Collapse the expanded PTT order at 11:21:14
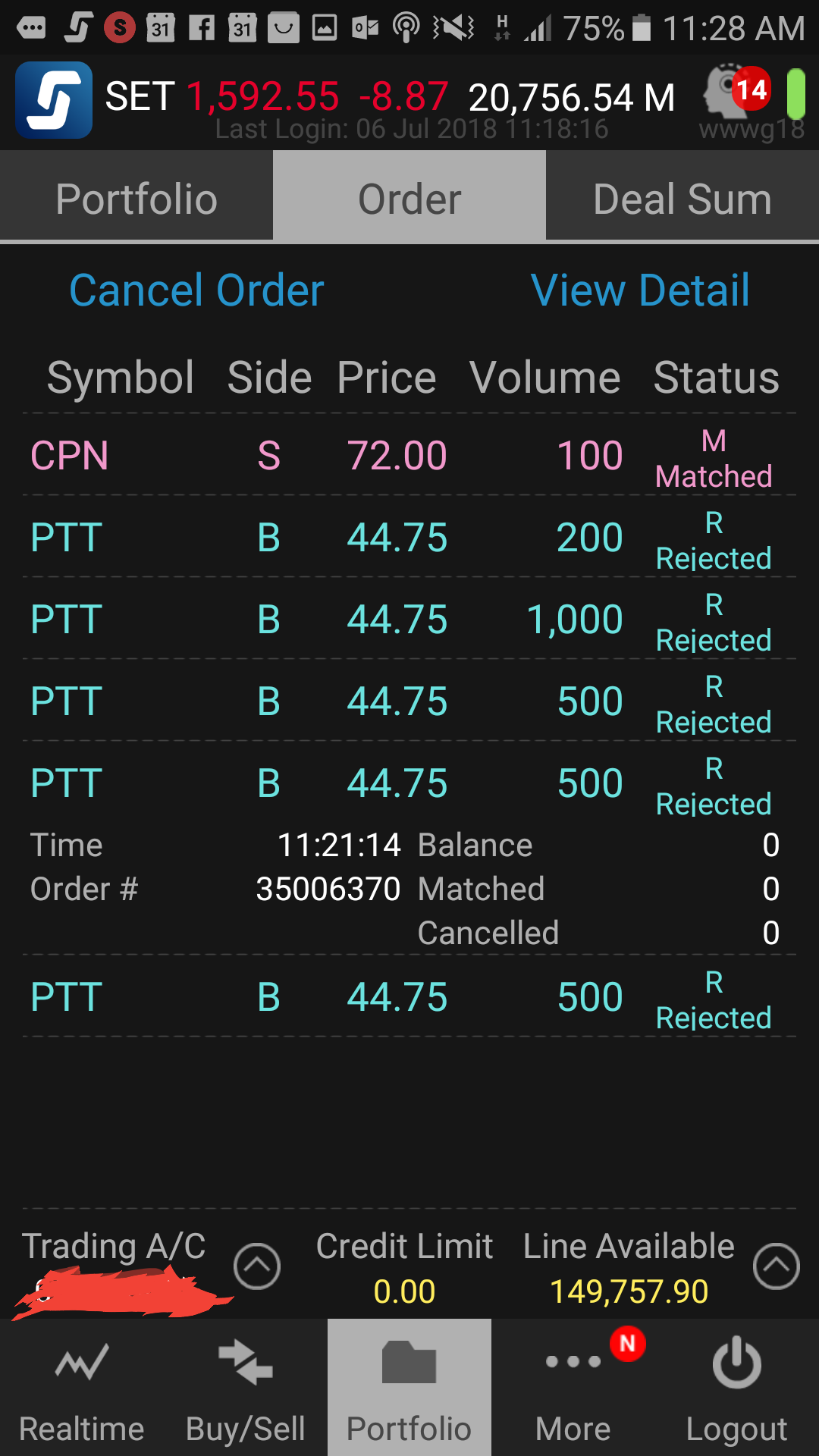Viewport: 819px width, 1456px height. [x=409, y=783]
